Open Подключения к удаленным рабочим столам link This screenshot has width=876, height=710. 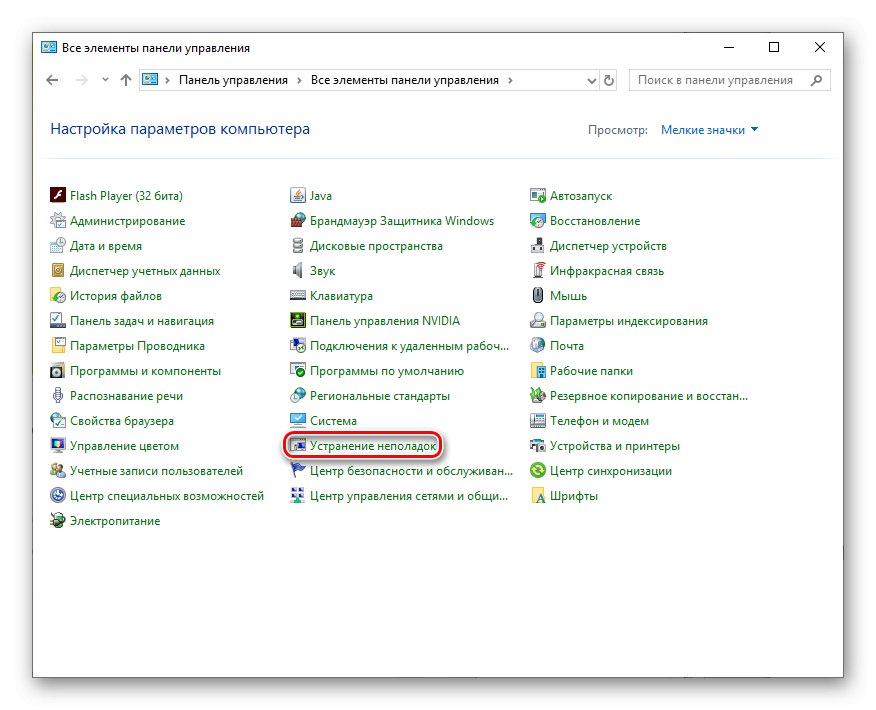(x=410, y=346)
